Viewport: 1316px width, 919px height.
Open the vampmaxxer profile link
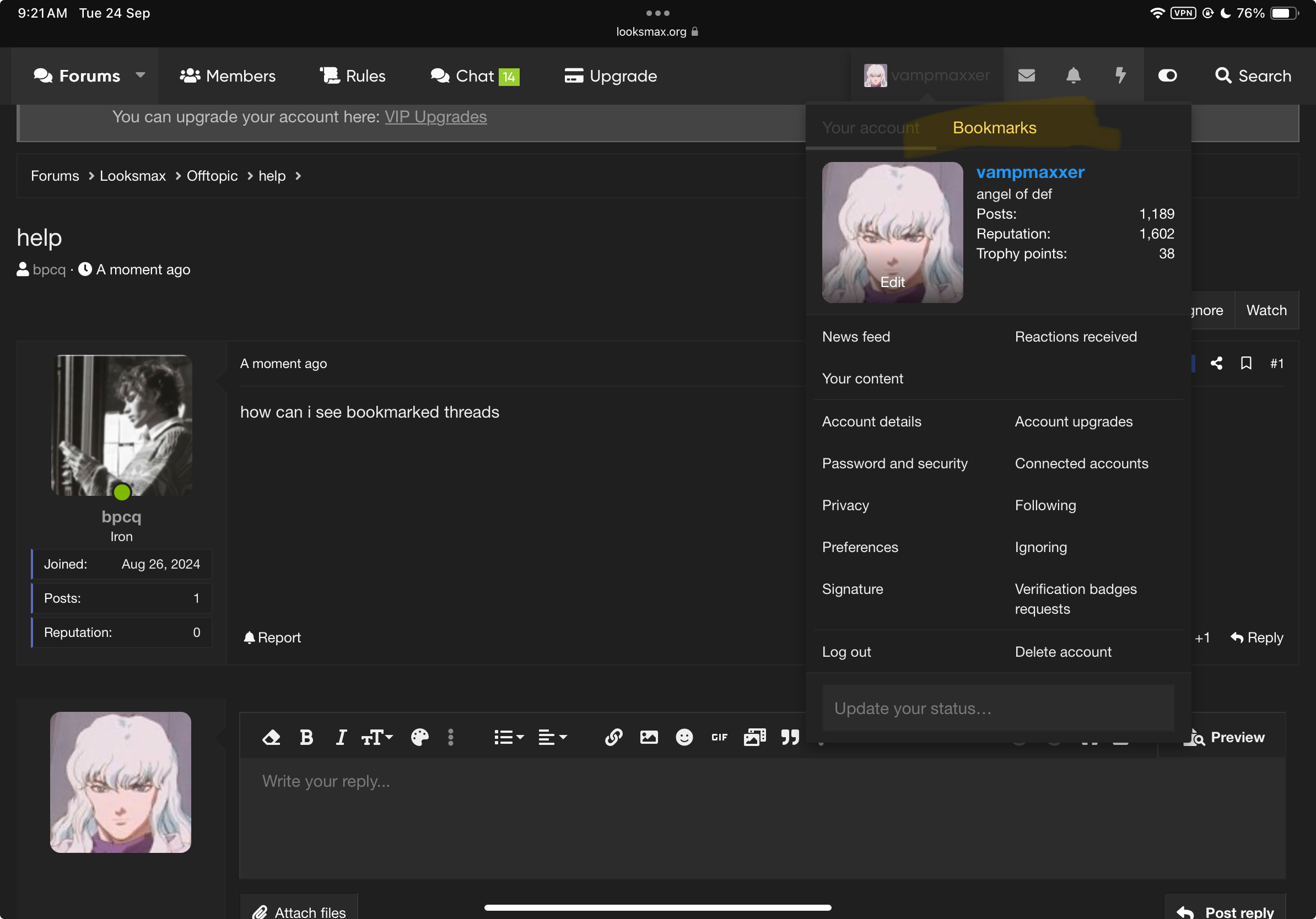tap(1031, 172)
